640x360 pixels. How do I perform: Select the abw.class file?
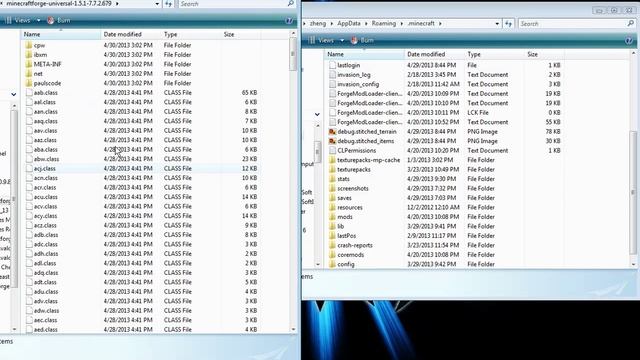coord(46,159)
